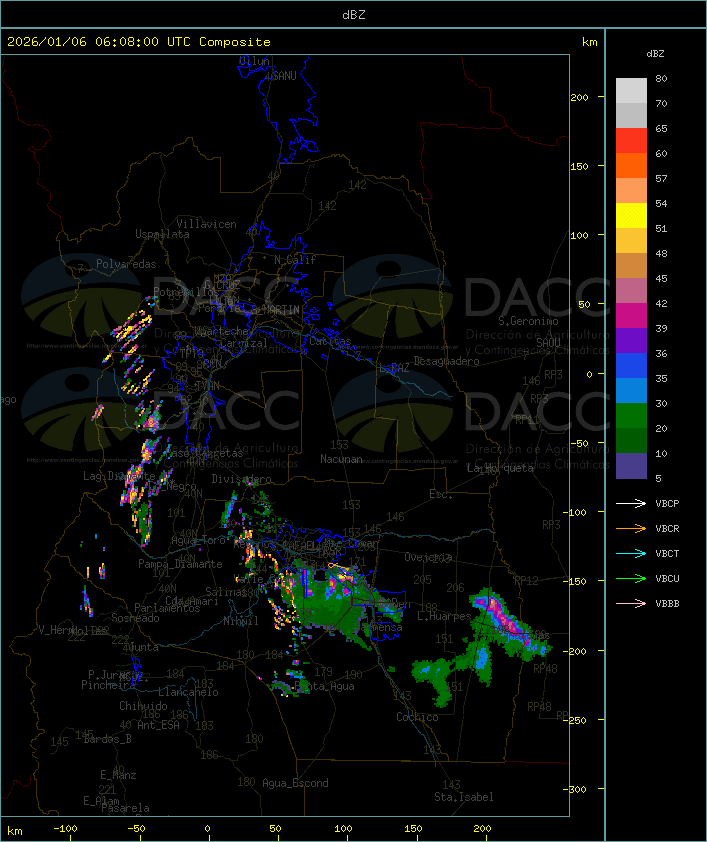Click the 'S.Geronimo' place label
This screenshot has height=842, width=707.
(x=528, y=321)
